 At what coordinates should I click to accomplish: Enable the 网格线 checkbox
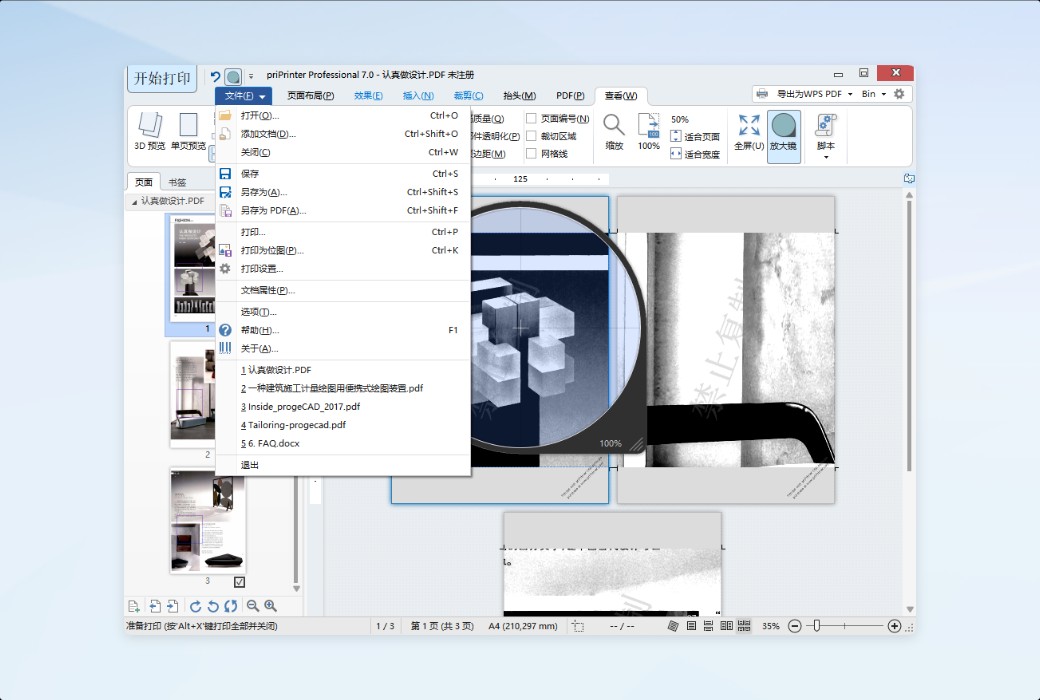pyautogui.click(x=531, y=153)
